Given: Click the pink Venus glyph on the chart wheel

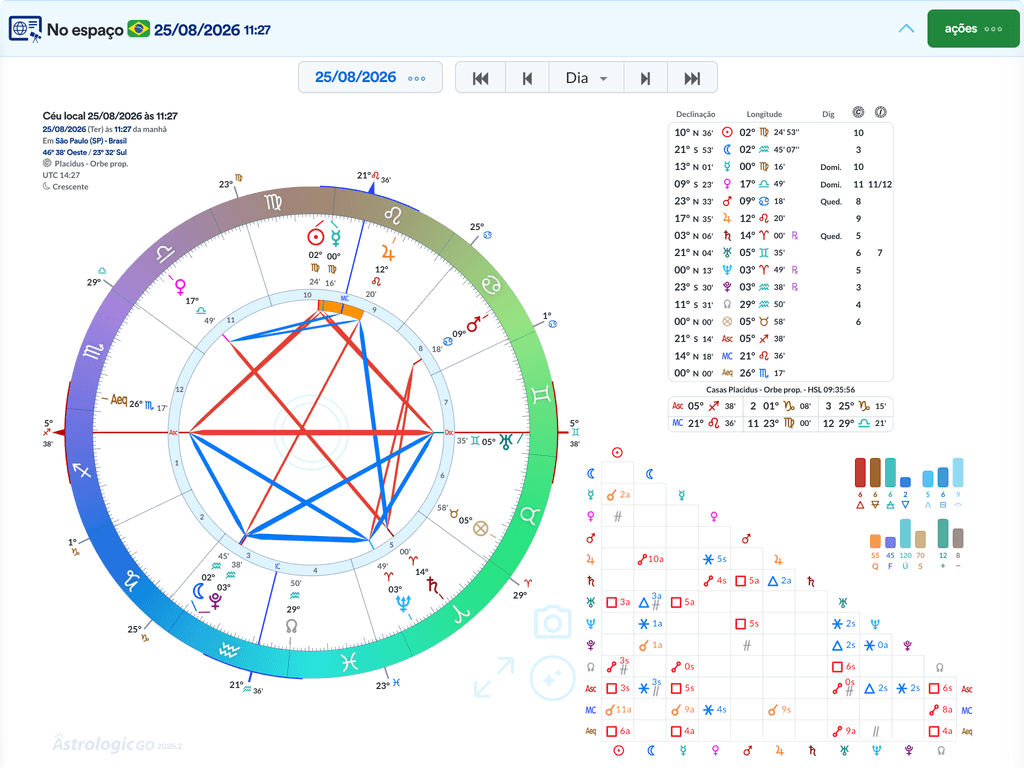Looking at the screenshot, I should click(180, 286).
